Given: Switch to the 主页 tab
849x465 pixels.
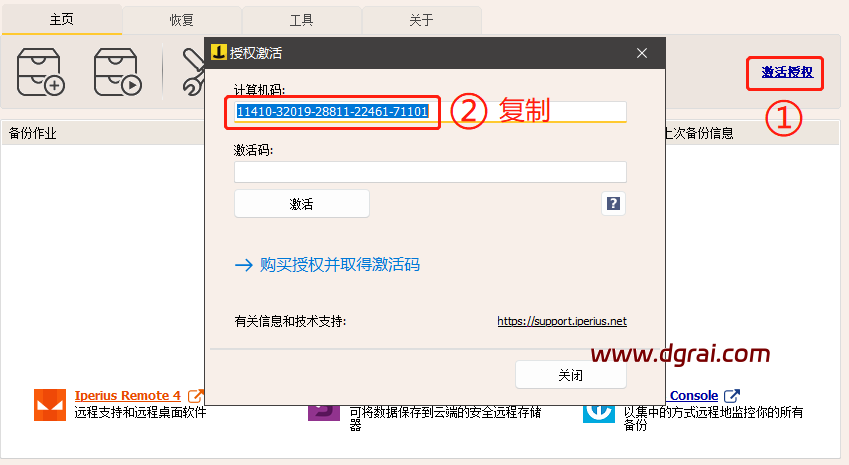Looking at the screenshot, I should (62, 20).
